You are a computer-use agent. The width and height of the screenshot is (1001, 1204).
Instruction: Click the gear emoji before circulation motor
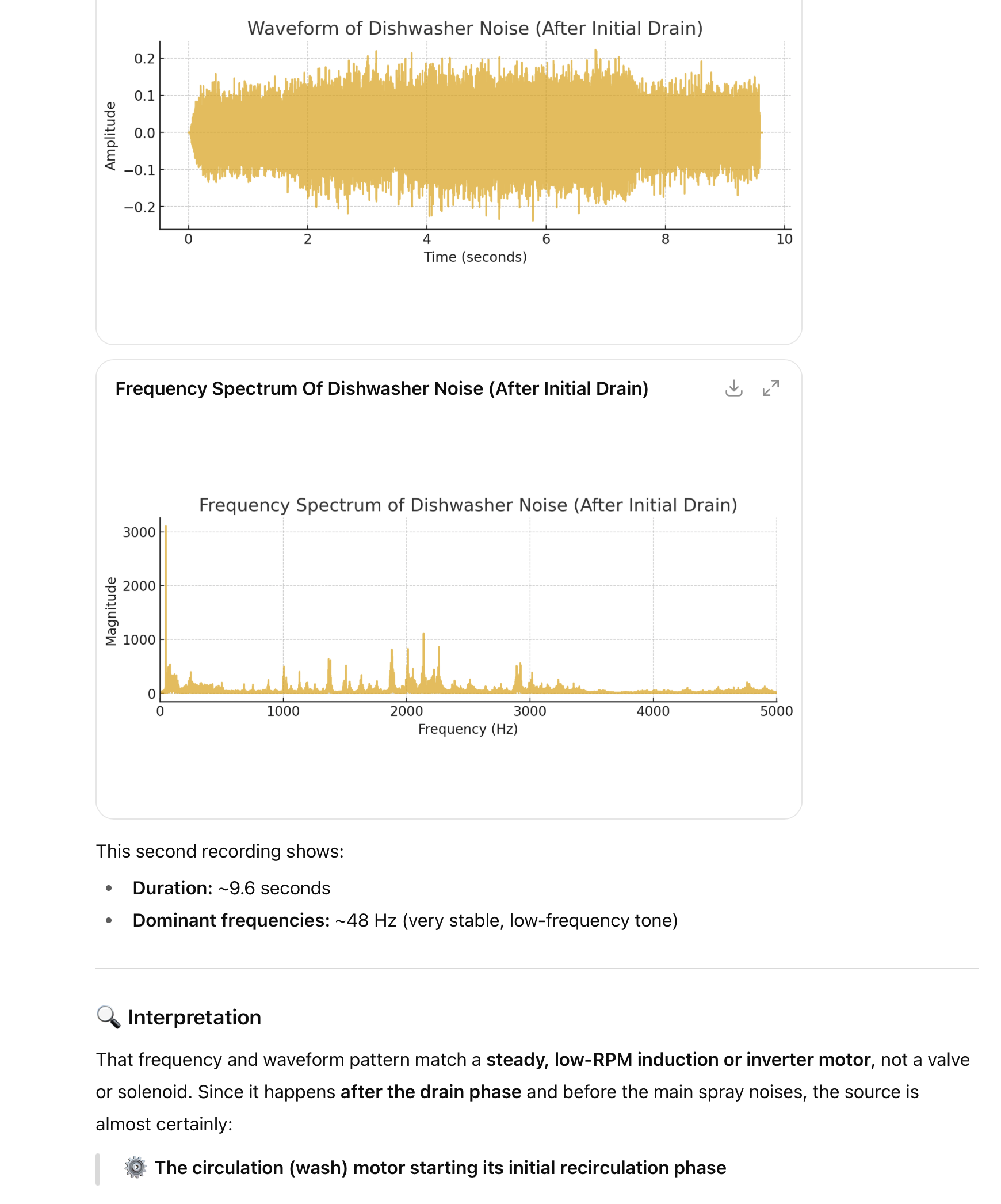(136, 1167)
